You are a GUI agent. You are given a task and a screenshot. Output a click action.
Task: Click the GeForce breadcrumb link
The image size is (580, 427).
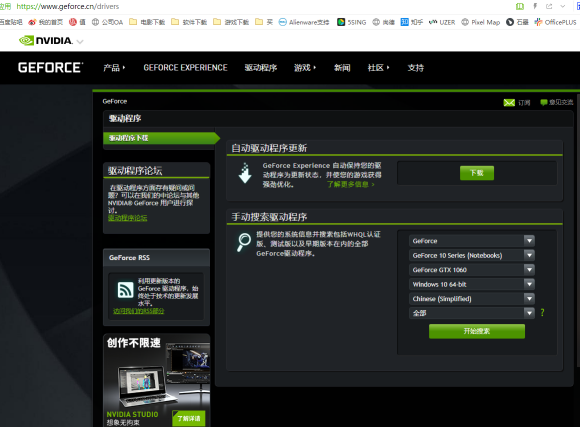point(115,101)
